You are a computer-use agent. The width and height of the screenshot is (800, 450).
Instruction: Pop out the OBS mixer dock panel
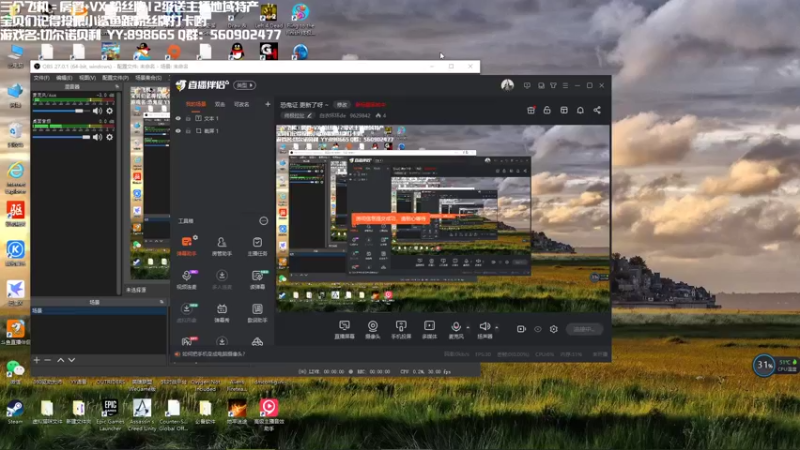[x=117, y=87]
